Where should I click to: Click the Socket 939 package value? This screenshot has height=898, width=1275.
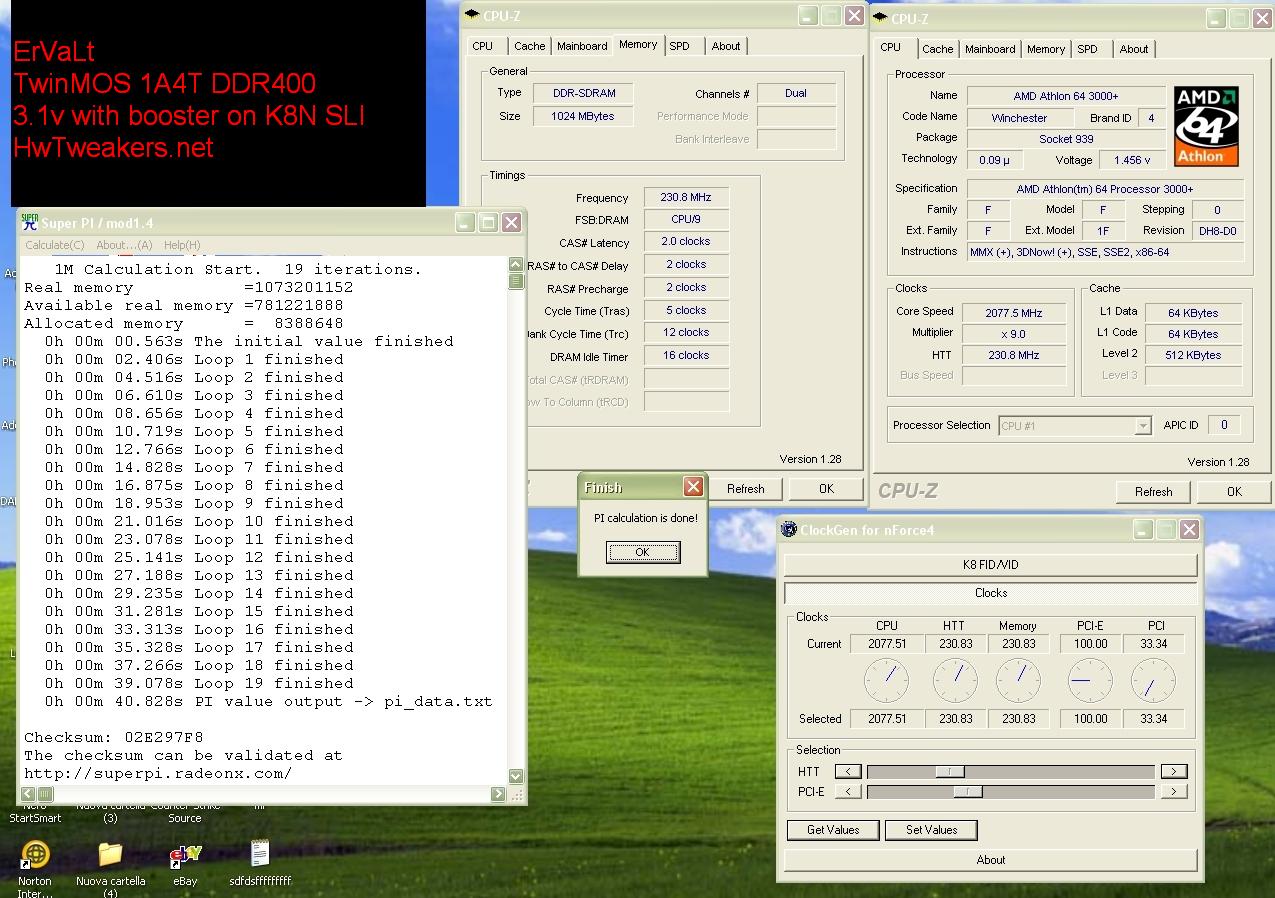tap(1066, 139)
